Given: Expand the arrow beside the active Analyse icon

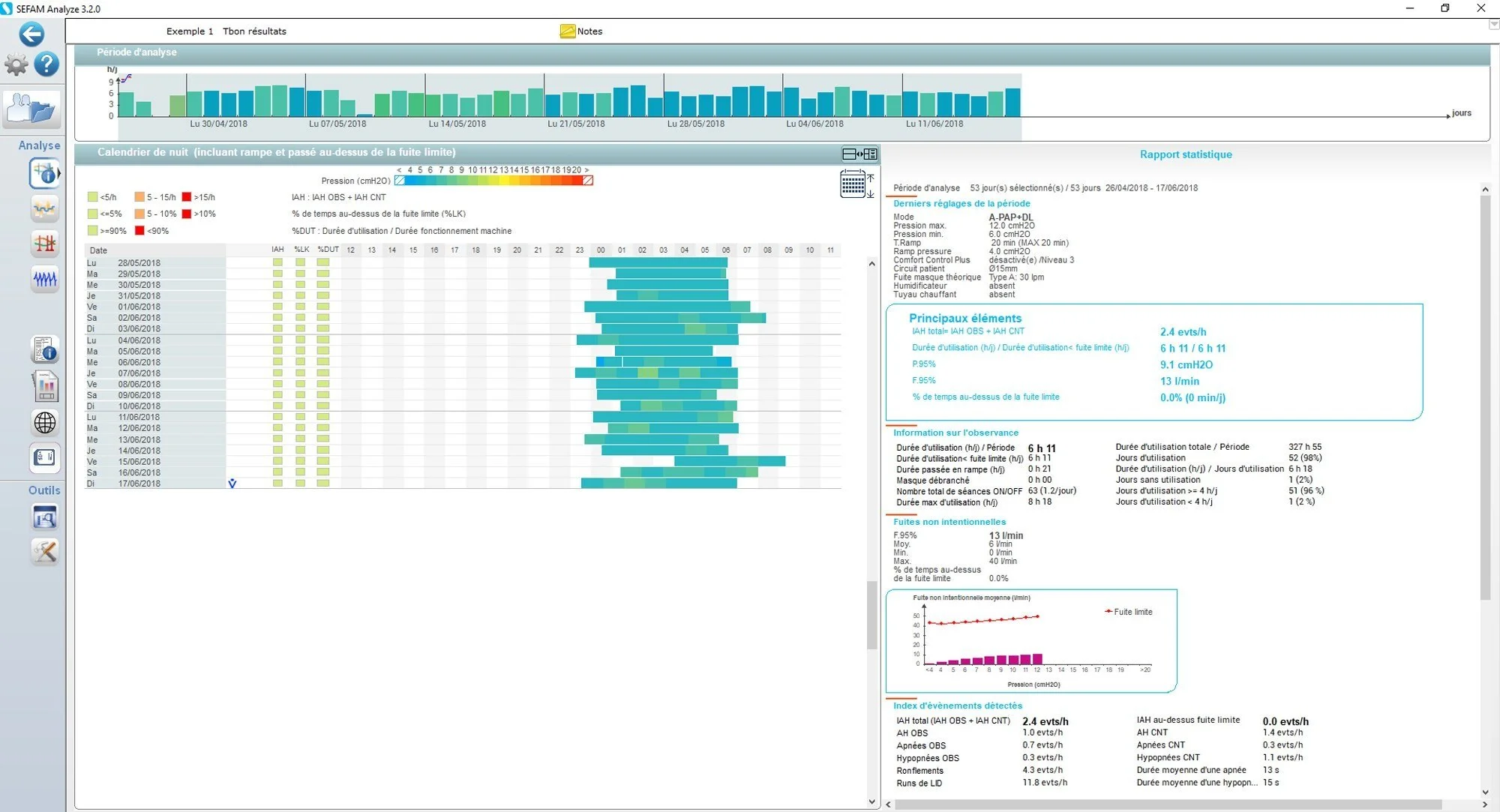Looking at the screenshot, I should [x=58, y=174].
